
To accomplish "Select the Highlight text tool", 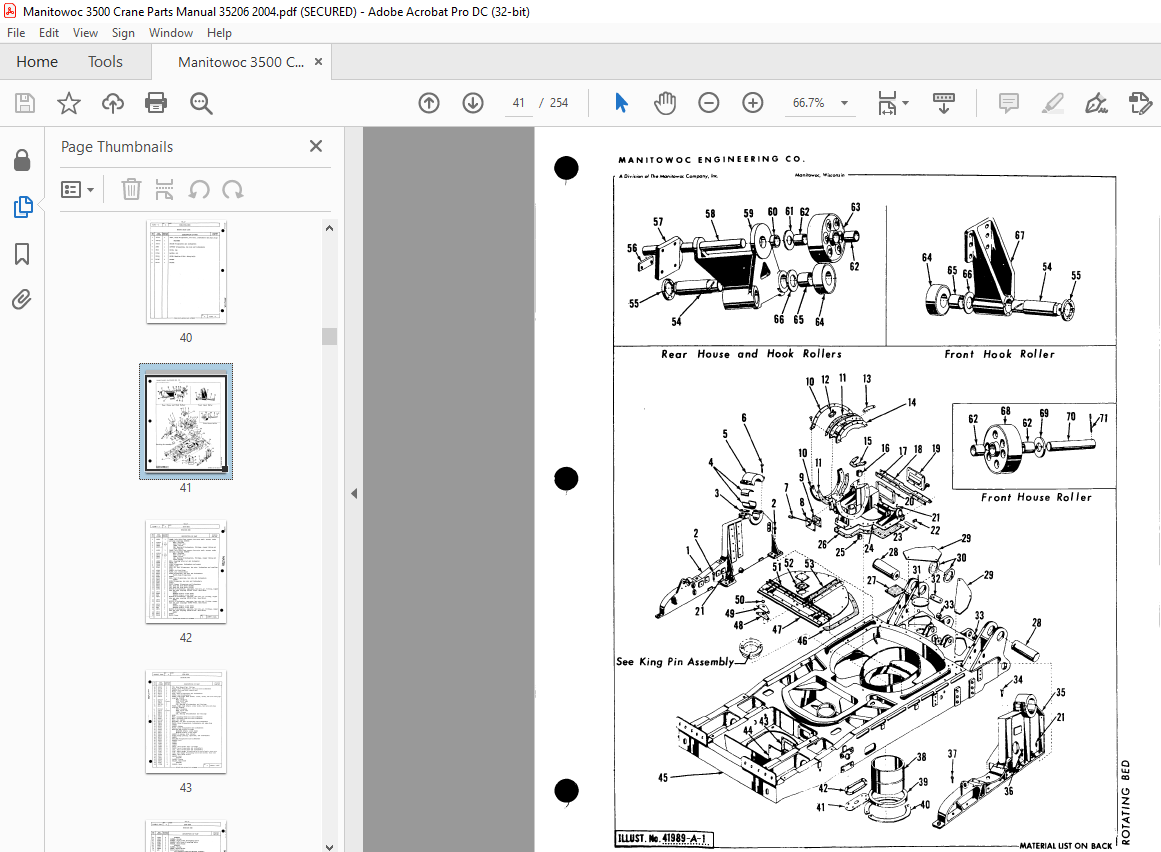I will click(1052, 103).
